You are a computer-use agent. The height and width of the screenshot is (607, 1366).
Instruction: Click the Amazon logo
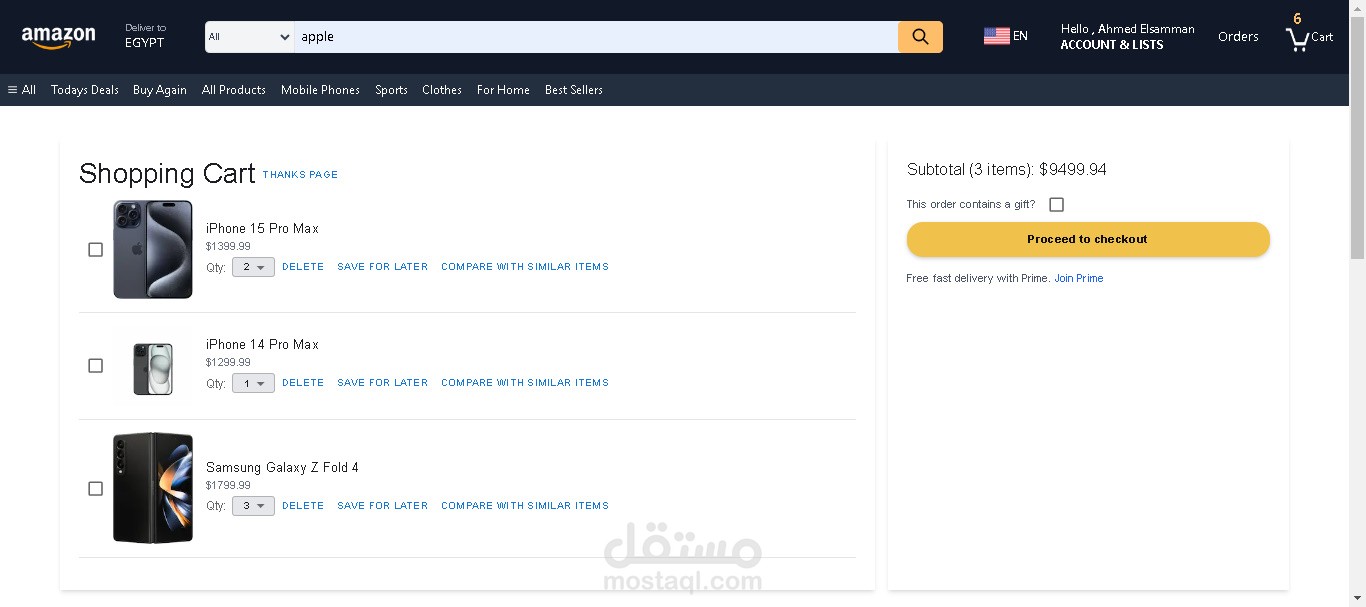(58, 37)
